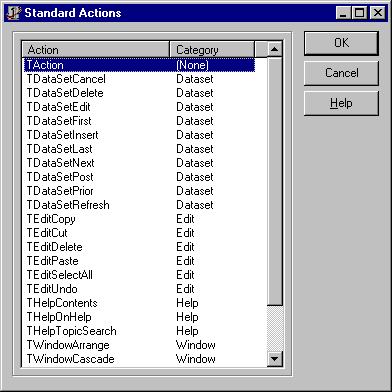Select the TEditCopy action
Image resolution: width=392 pixels, height=392 pixels.
pyautogui.click(x=139, y=219)
